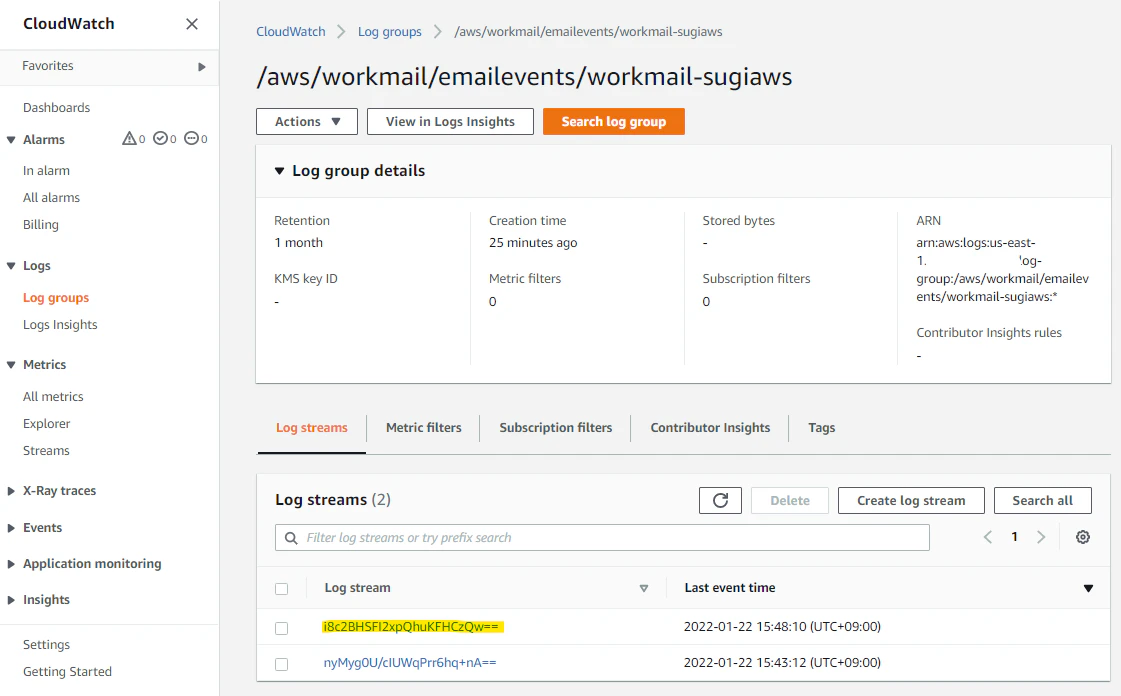Image resolution: width=1121 pixels, height=696 pixels.
Task: Collapse the Metrics navigation section
Action: click(11, 364)
